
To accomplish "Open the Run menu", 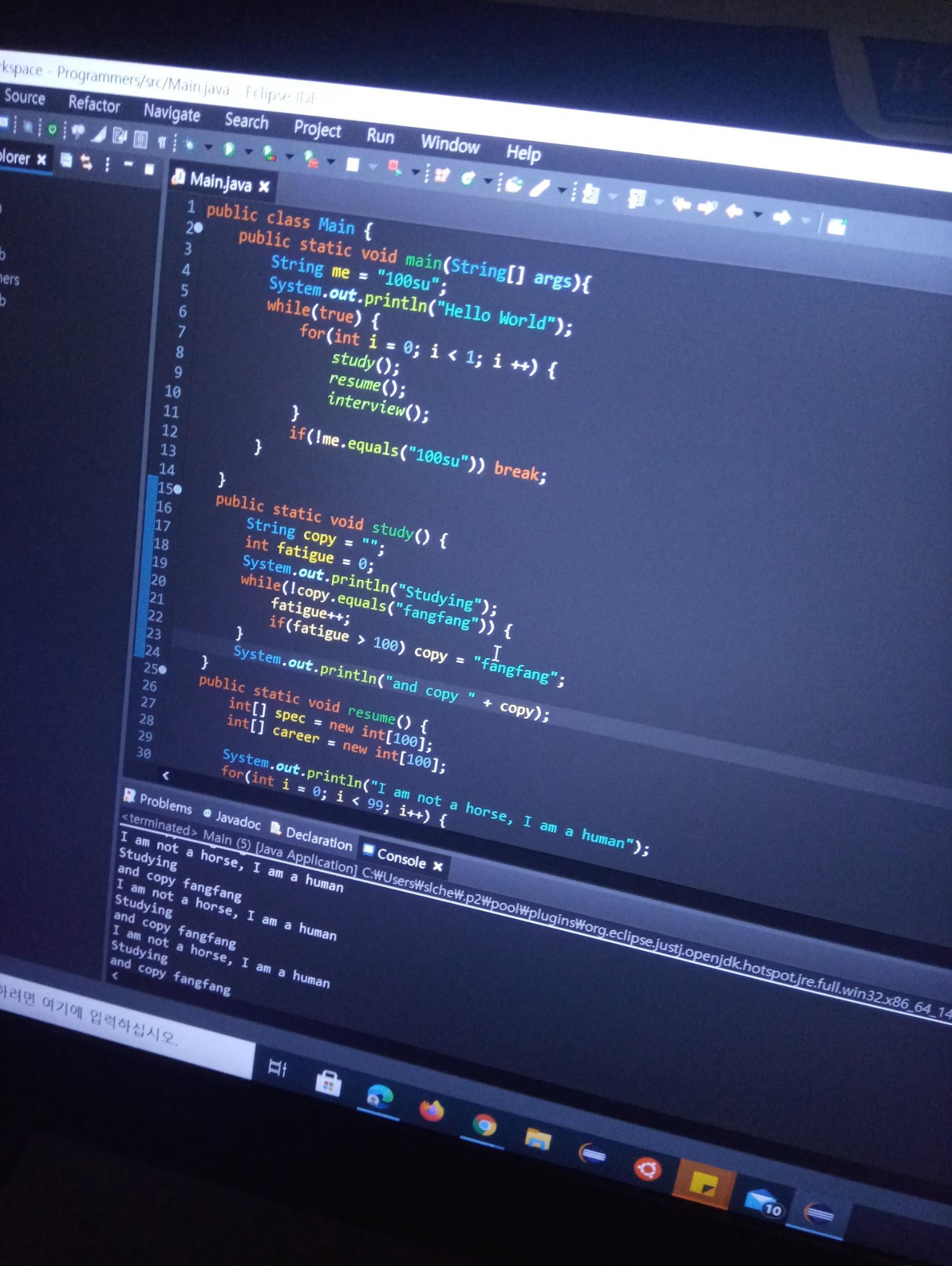I will pos(380,136).
